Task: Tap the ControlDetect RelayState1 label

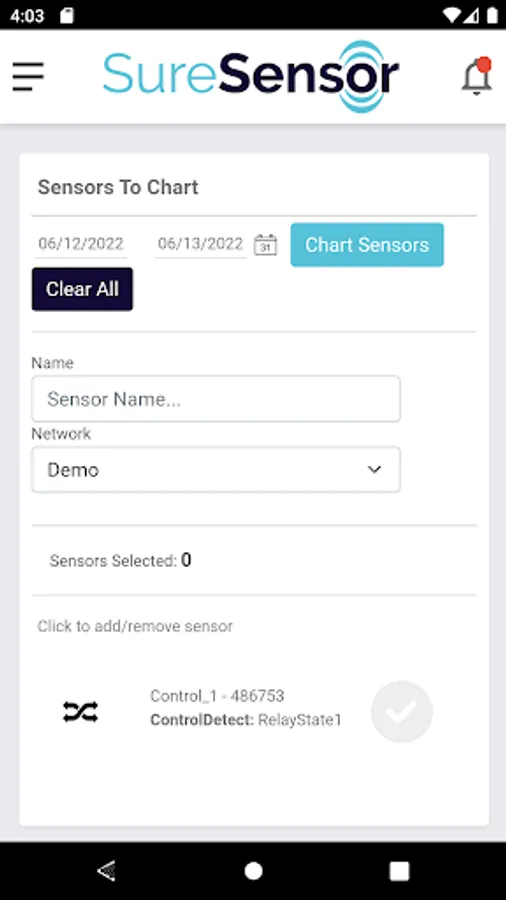Action: pos(246,720)
